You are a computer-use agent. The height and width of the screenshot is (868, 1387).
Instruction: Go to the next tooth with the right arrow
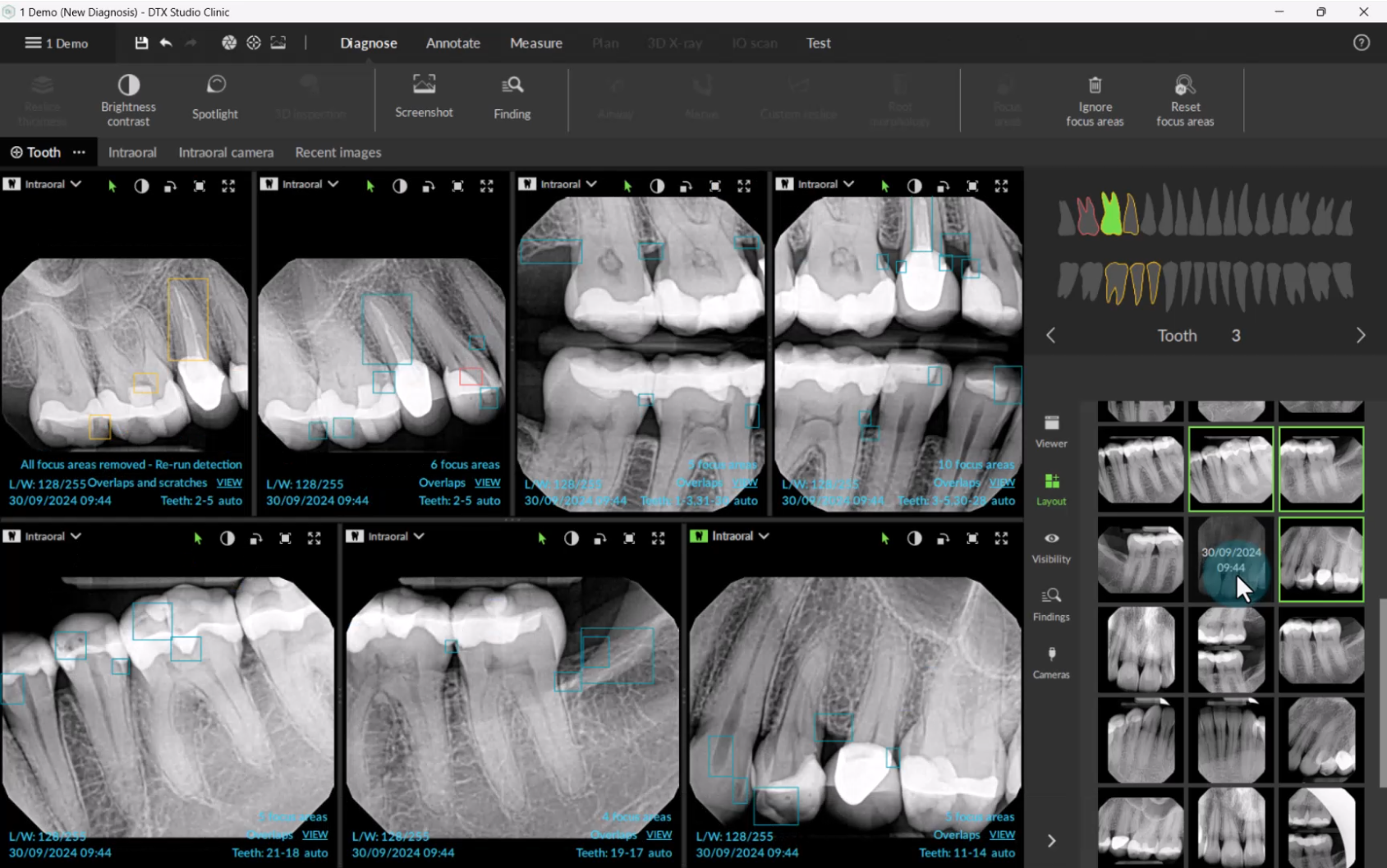tap(1361, 335)
